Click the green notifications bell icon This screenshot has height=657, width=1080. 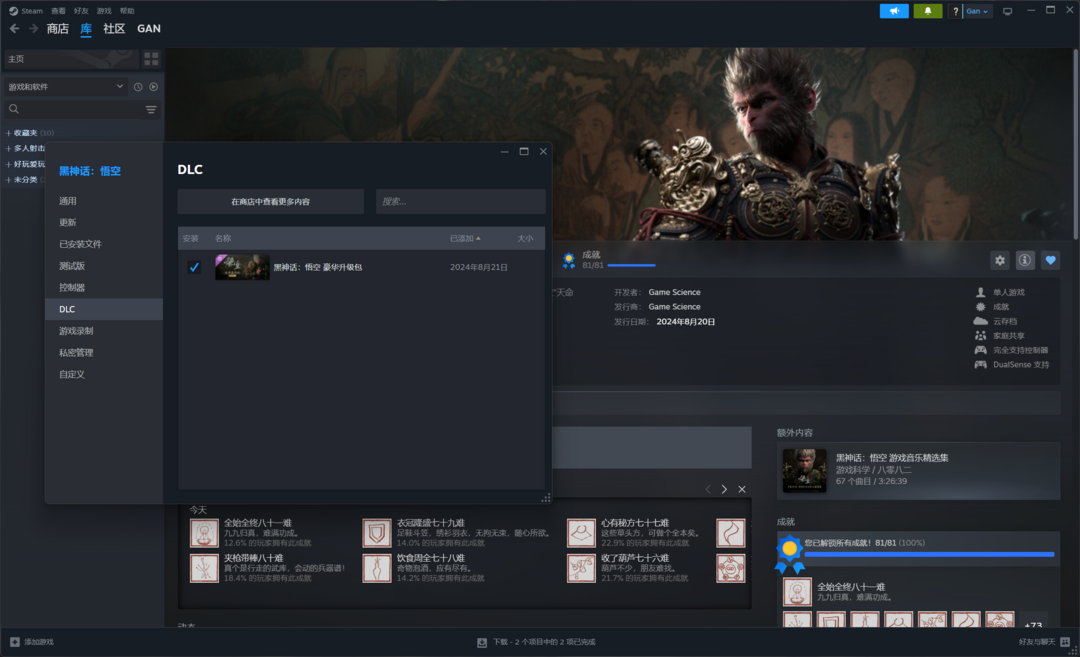pos(927,11)
